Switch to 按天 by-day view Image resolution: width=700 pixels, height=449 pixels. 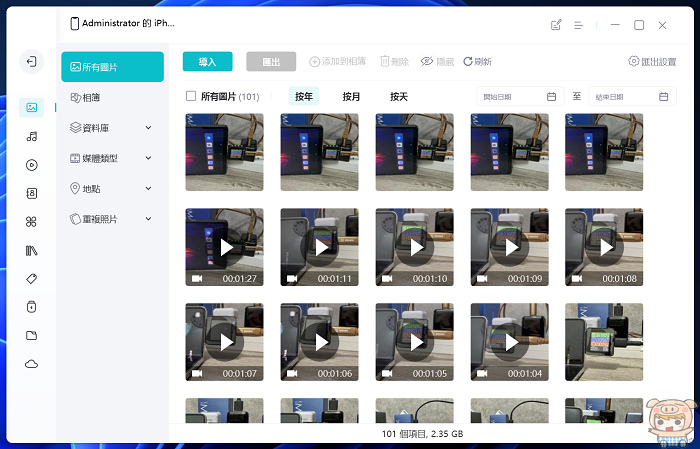(399, 96)
